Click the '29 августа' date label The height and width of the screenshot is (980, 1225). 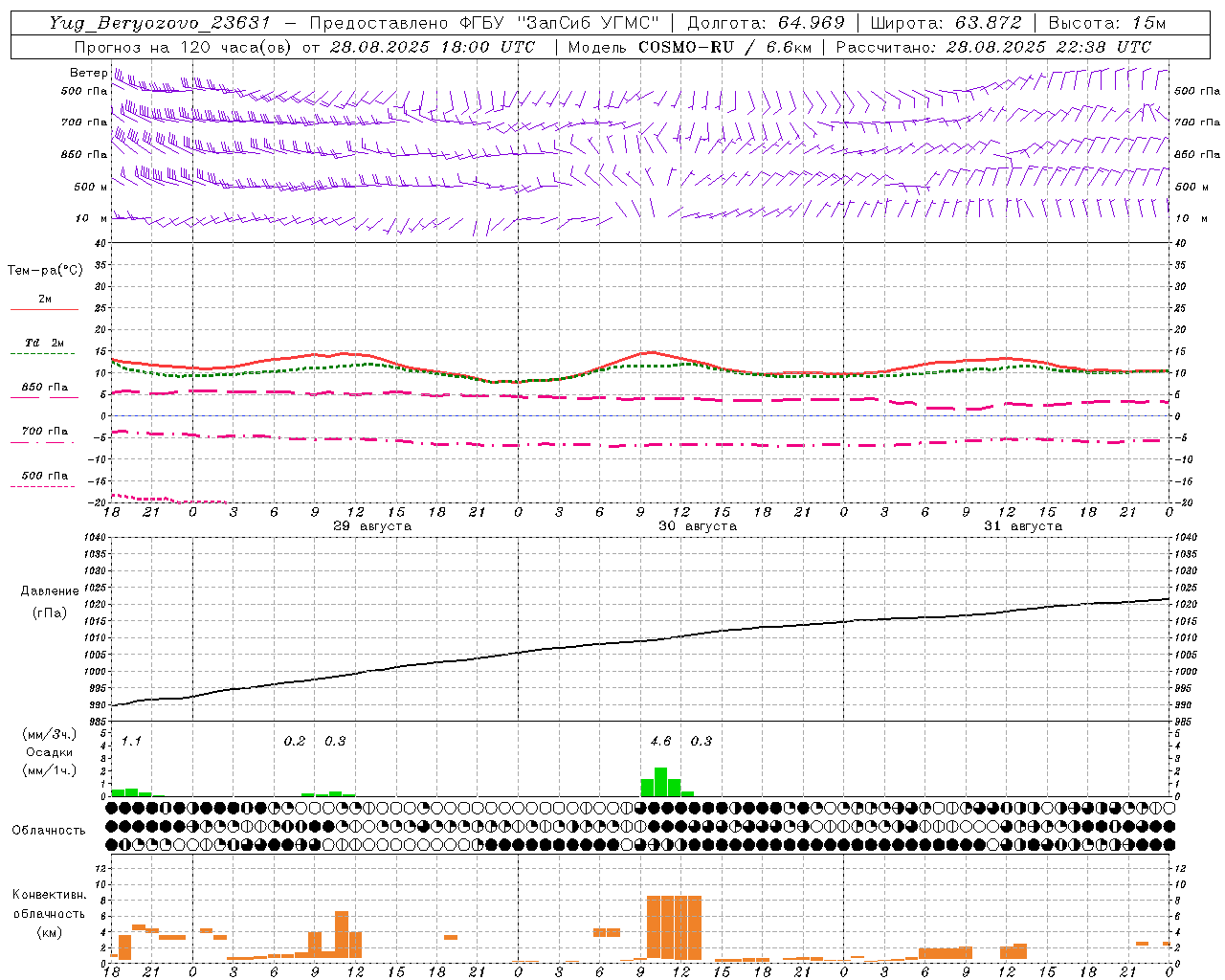coord(372,526)
